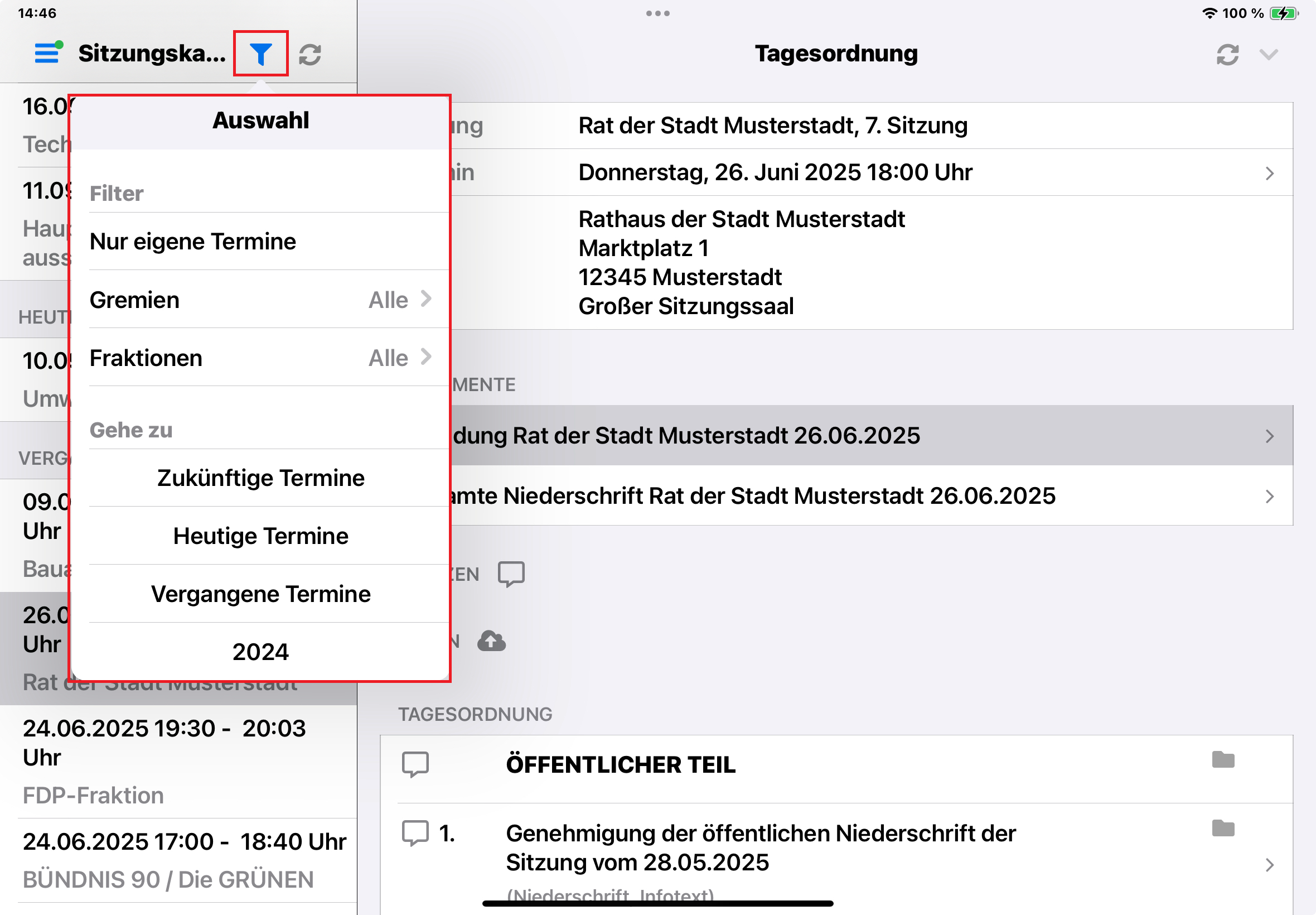The height and width of the screenshot is (915, 1316).
Task: Enable the 'Nur eigene Termine' filter
Action: coord(193,242)
